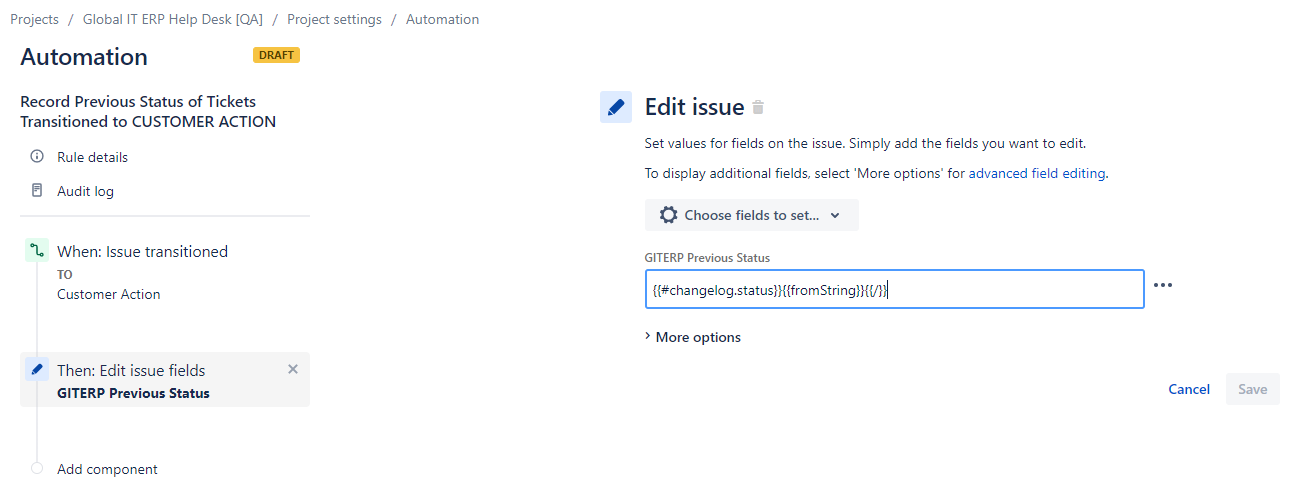Open the Audit log
1294x492 pixels.
tap(85, 191)
